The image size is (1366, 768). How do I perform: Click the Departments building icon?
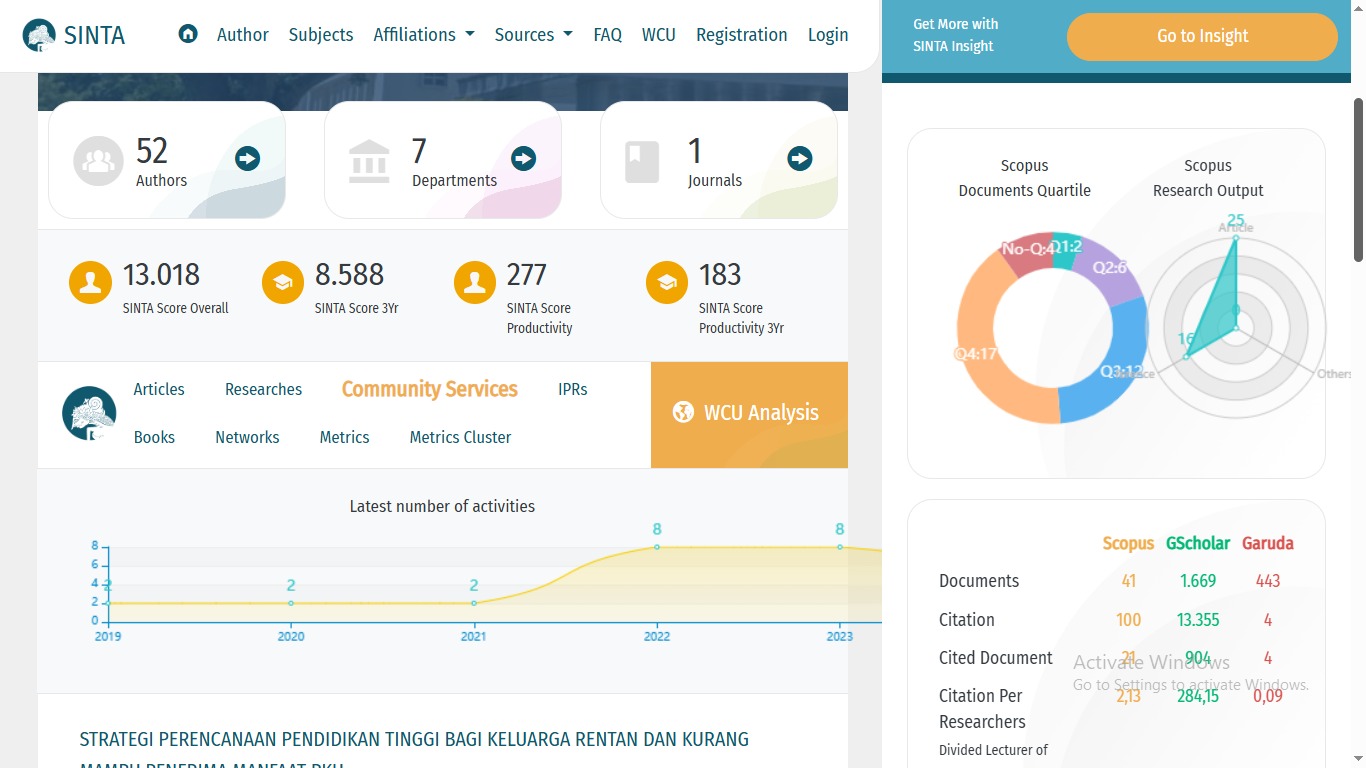[369, 161]
